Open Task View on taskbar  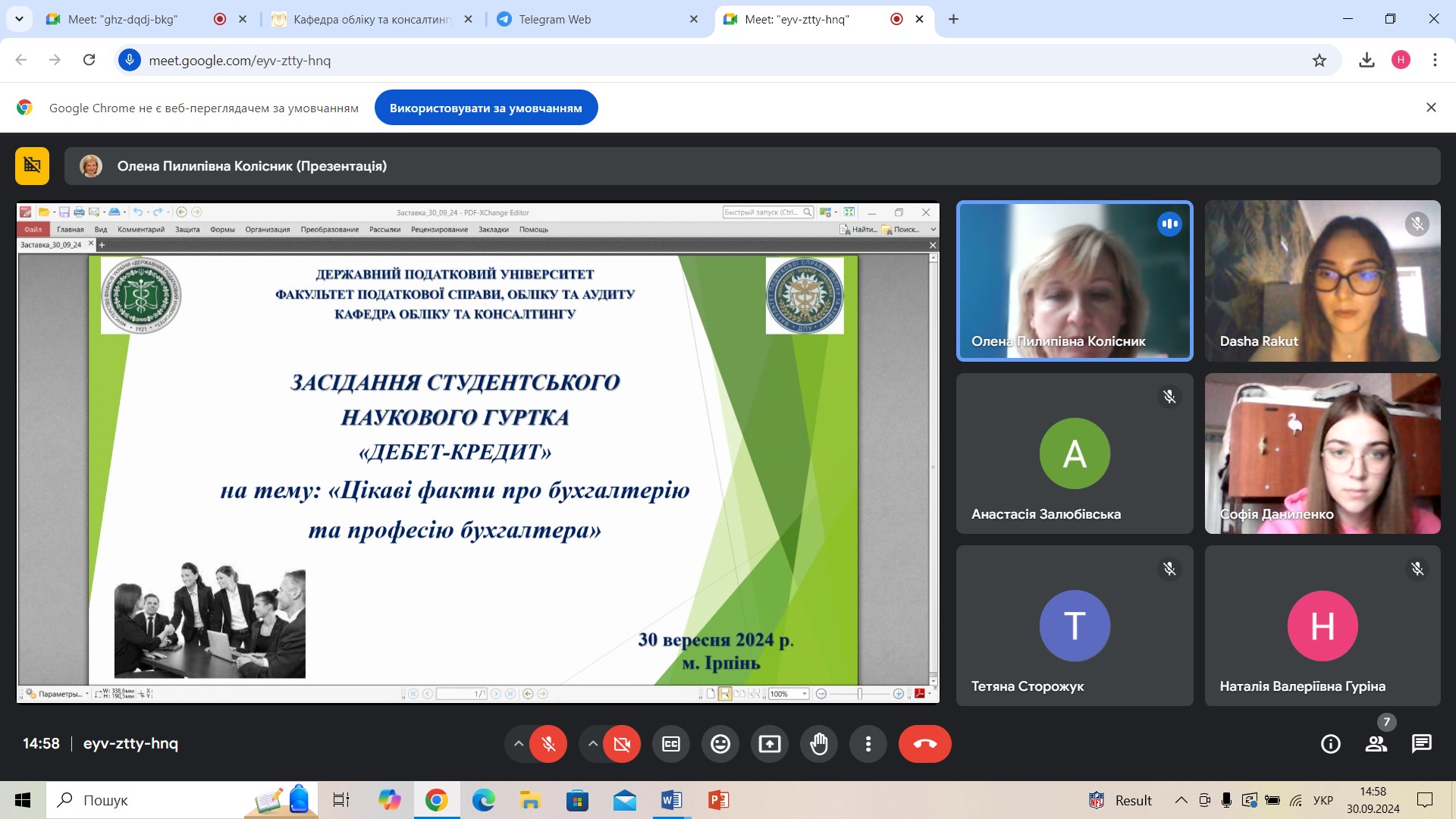click(x=341, y=800)
